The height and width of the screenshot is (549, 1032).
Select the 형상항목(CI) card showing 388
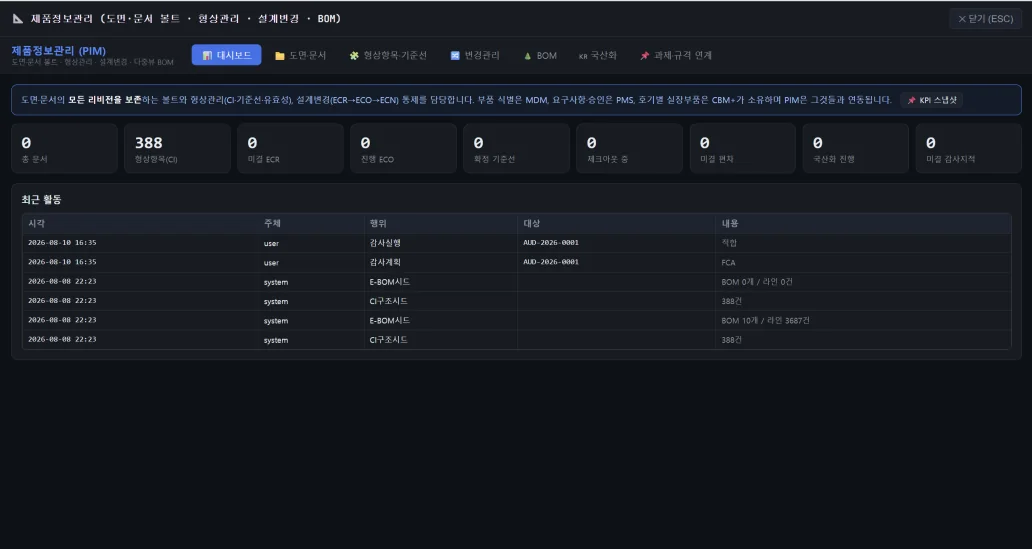(177, 148)
